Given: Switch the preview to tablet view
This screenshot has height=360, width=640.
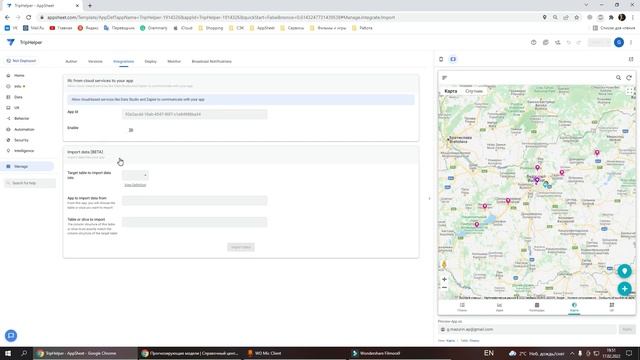Looking at the screenshot, I should tap(453, 59).
